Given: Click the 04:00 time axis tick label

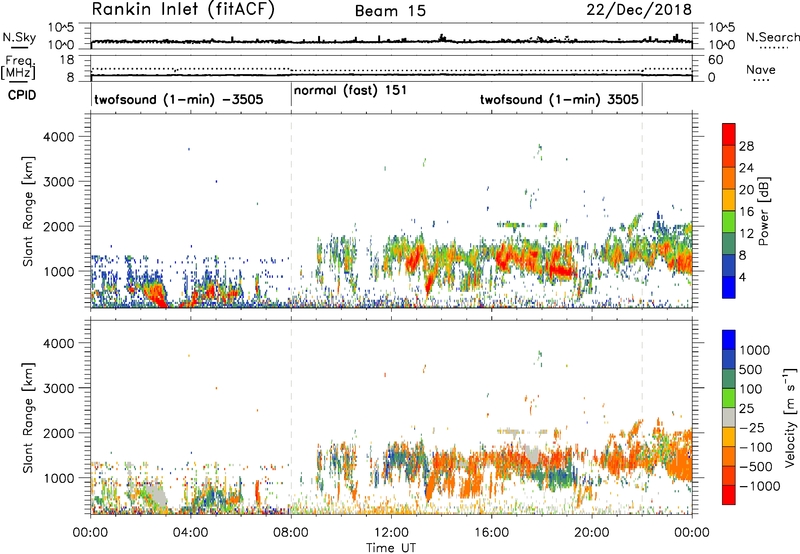Looking at the screenshot, I should (190, 533).
